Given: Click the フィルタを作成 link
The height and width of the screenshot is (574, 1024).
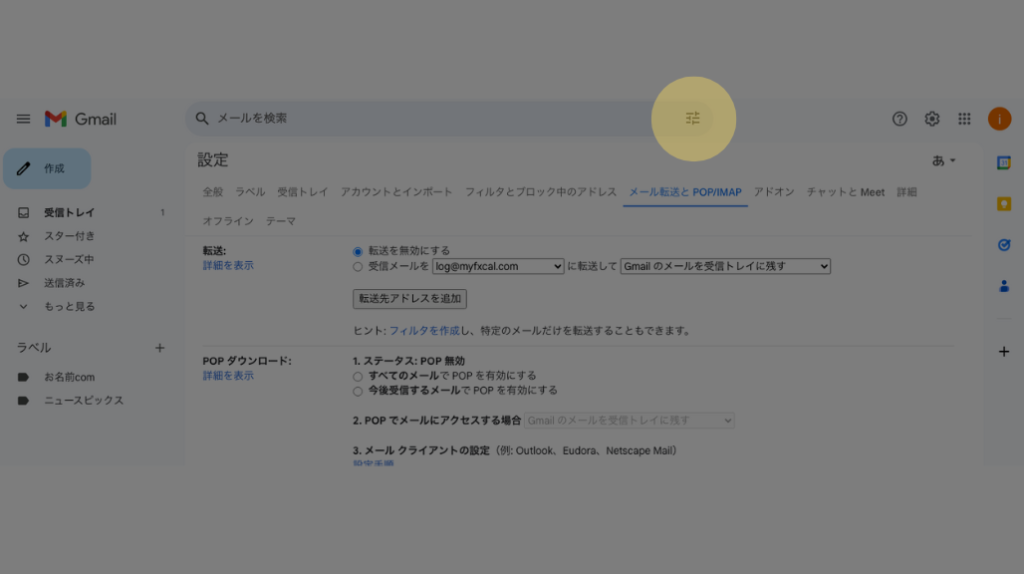Looking at the screenshot, I should coord(424,331).
